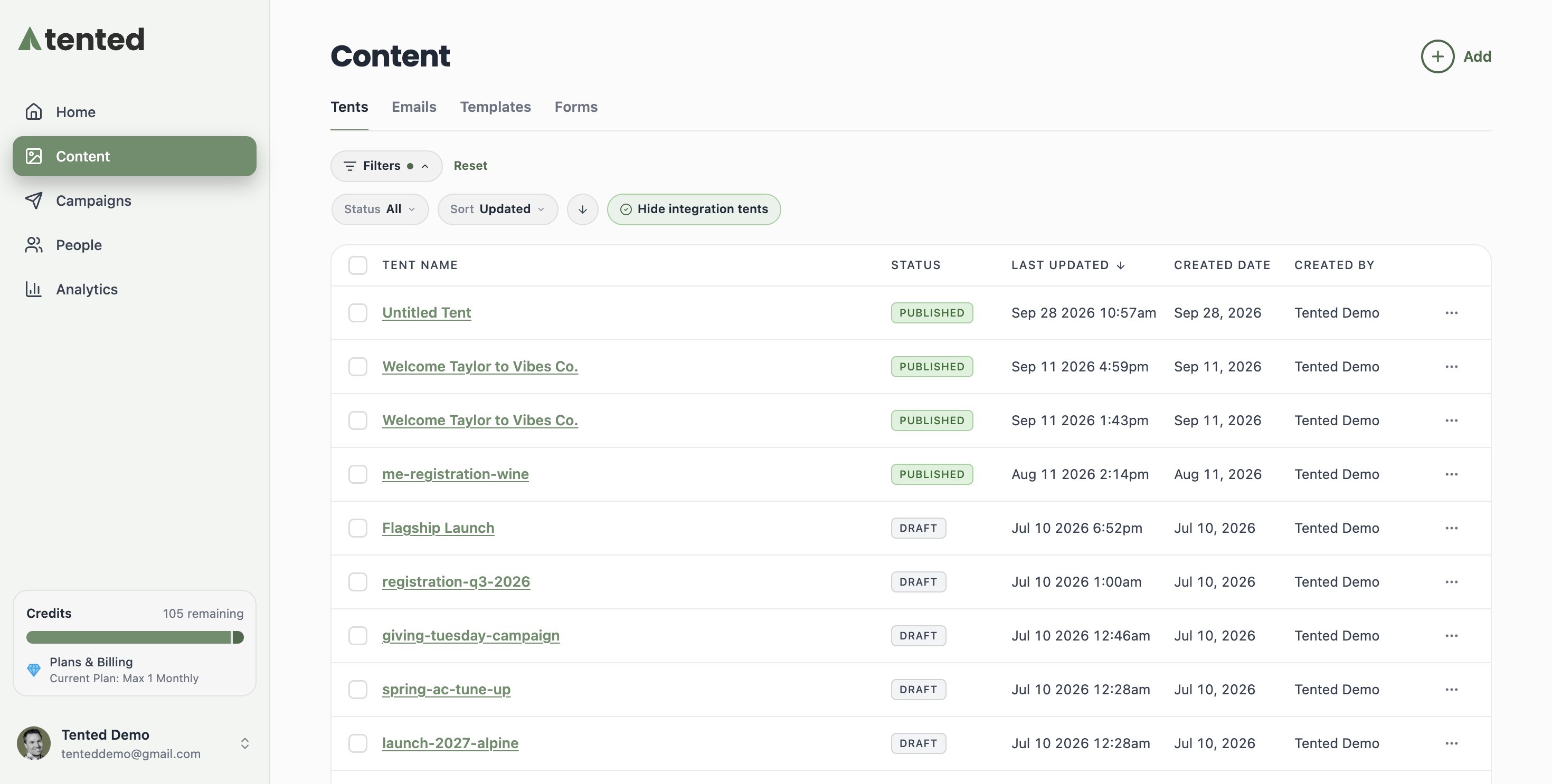Switch to the Forms tab
Image resolution: width=1552 pixels, height=784 pixels.
click(575, 107)
